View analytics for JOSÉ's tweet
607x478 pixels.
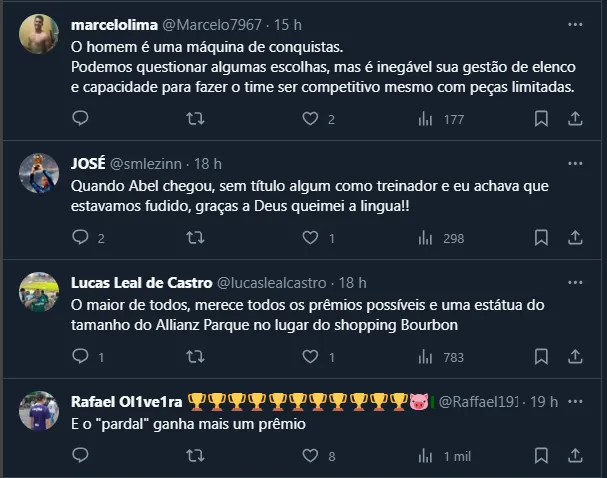(426, 238)
